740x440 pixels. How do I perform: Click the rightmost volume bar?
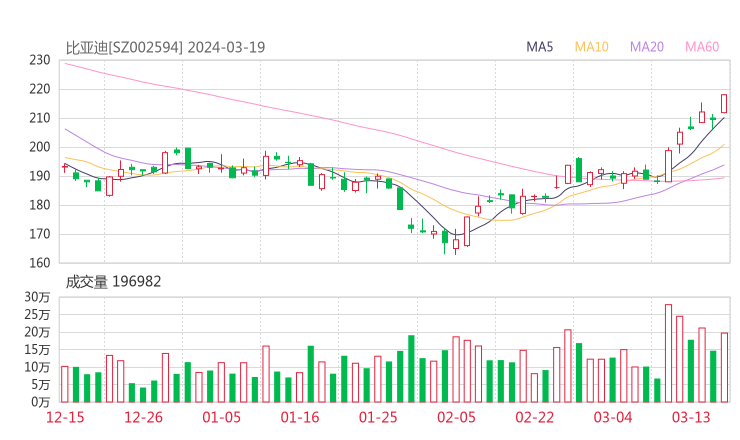[x=724, y=366]
